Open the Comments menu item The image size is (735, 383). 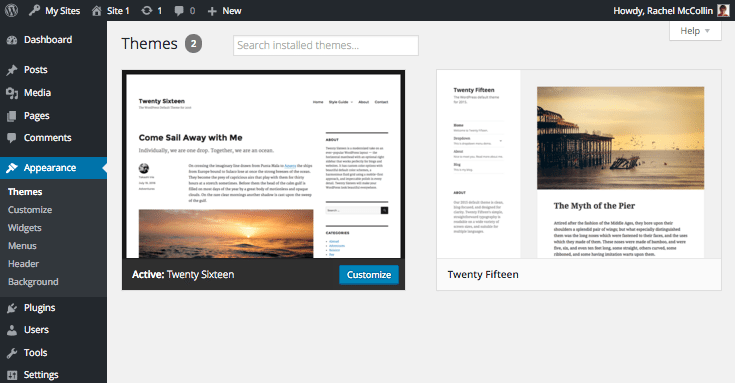coord(48,138)
